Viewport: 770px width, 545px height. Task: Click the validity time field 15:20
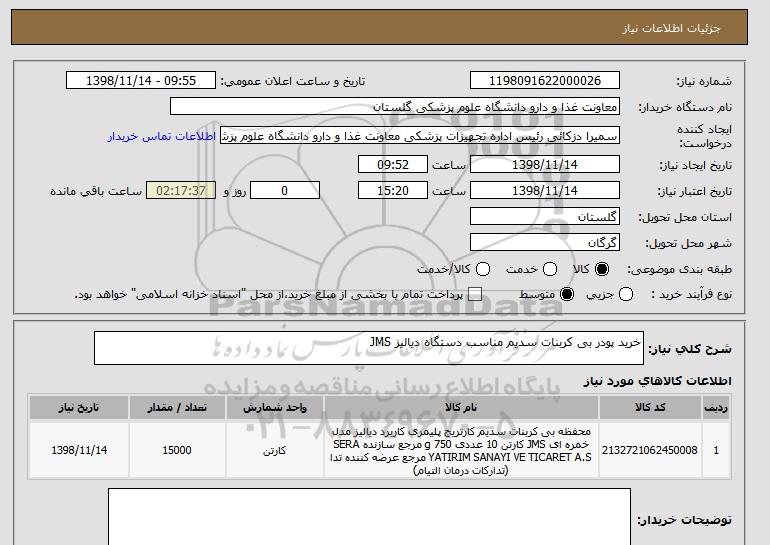pos(393,191)
